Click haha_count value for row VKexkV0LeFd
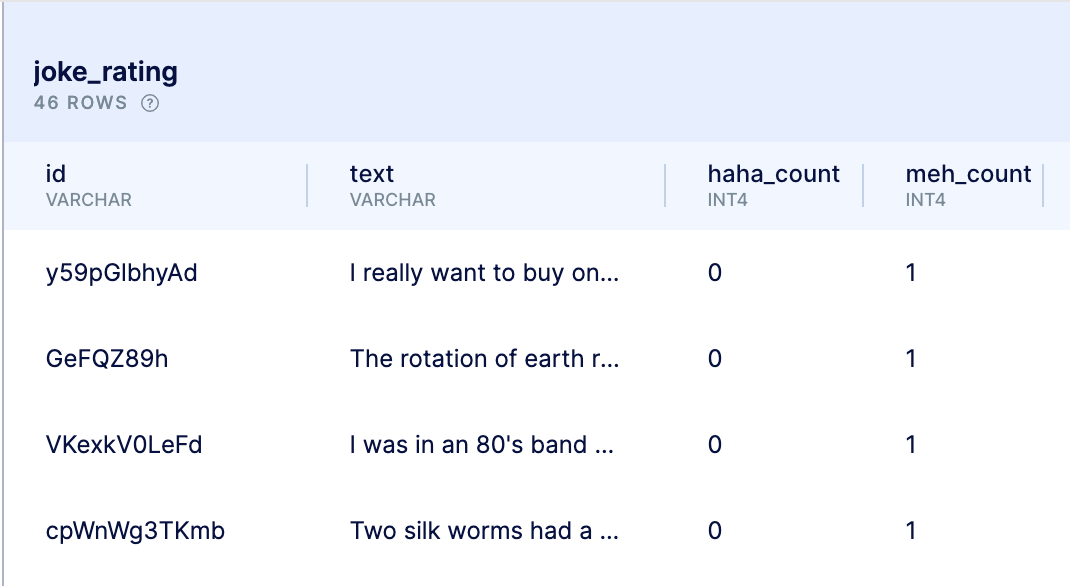Viewport: 1070px width, 586px height. (714, 445)
